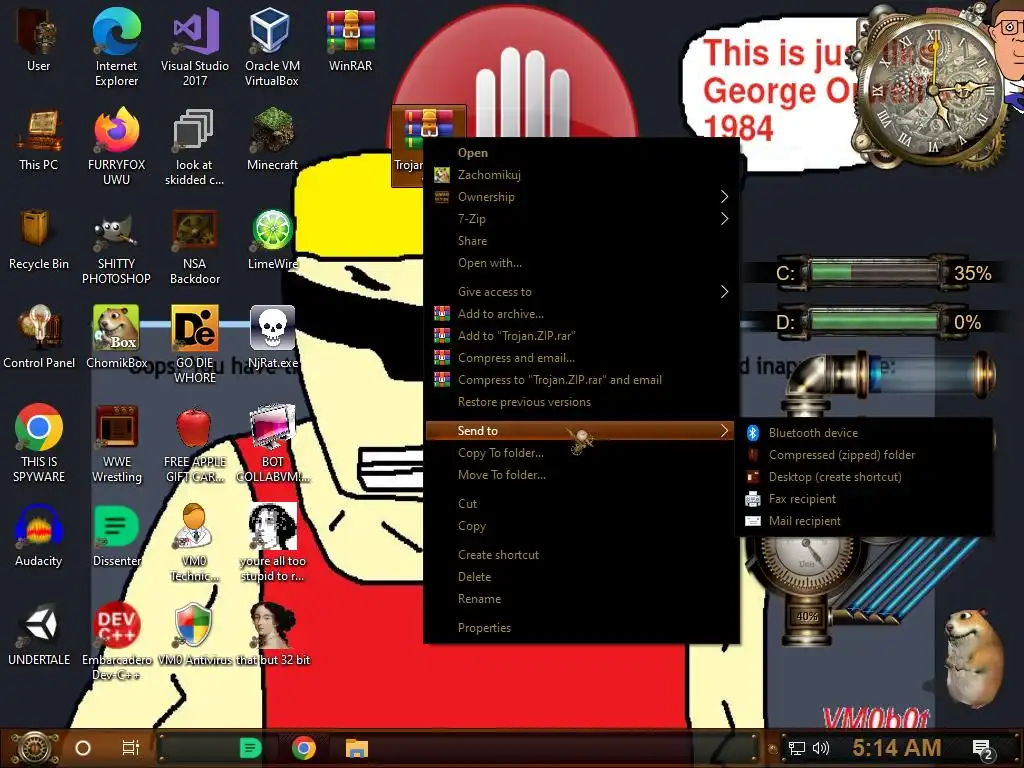Viewport: 1024px width, 768px height.
Task: Select the GO DIE WHORE icon
Action: coord(195,344)
